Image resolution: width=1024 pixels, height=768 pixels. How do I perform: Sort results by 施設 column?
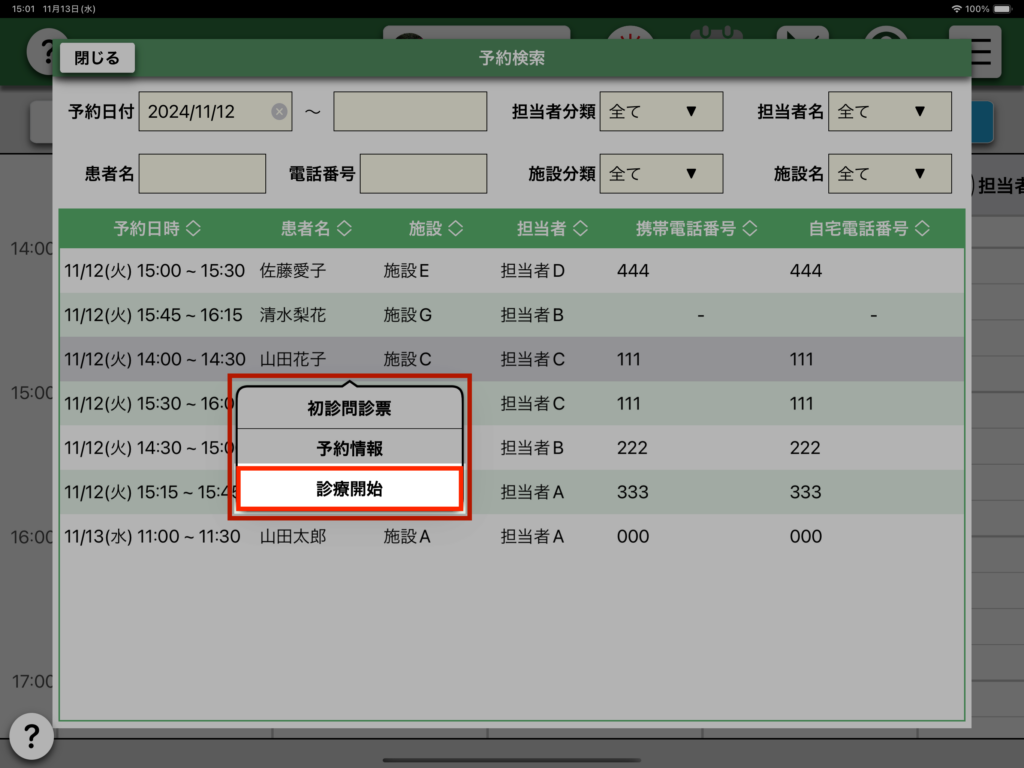coord(436,229)
